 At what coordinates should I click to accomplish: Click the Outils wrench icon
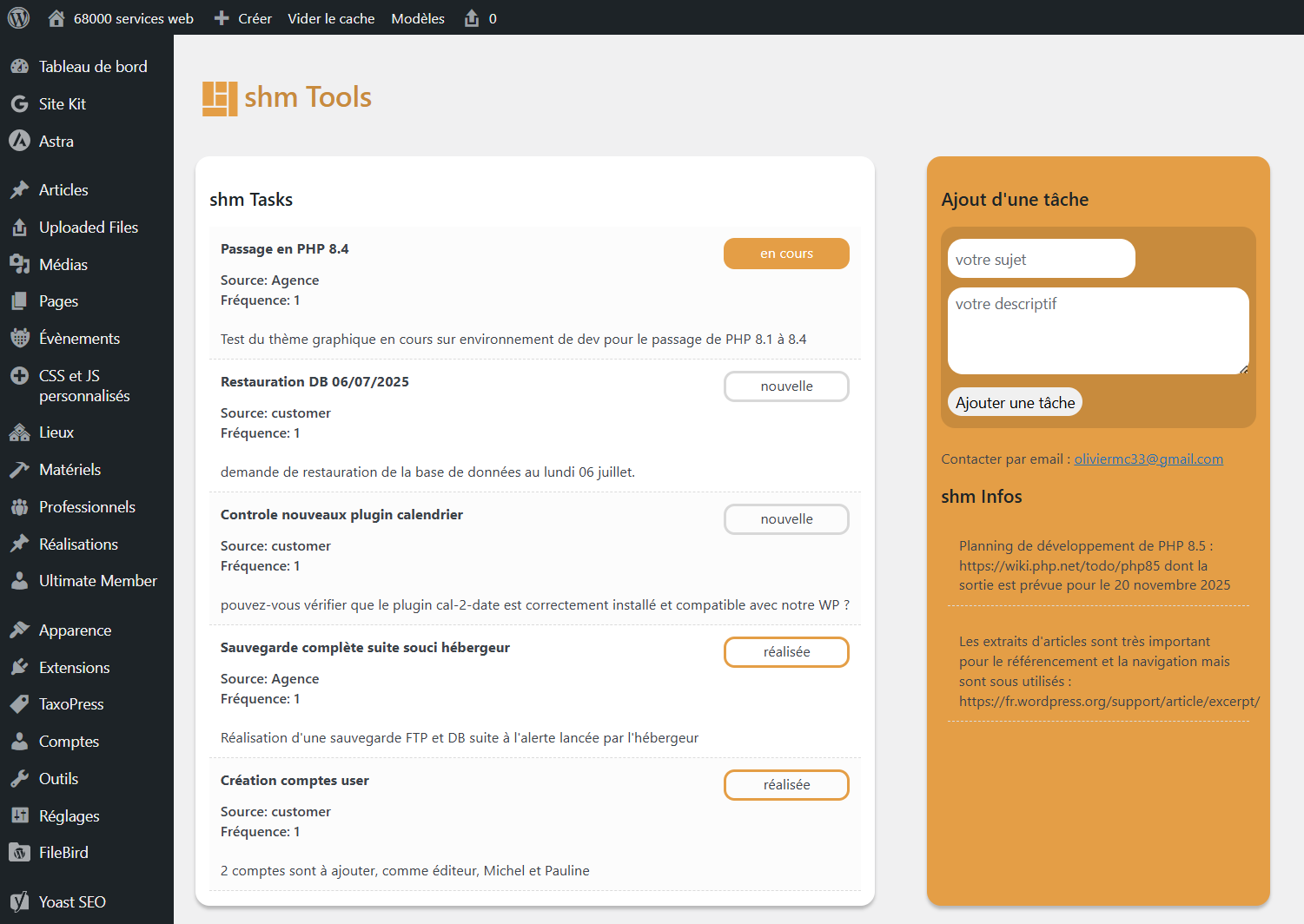click(x=19, y=779)
